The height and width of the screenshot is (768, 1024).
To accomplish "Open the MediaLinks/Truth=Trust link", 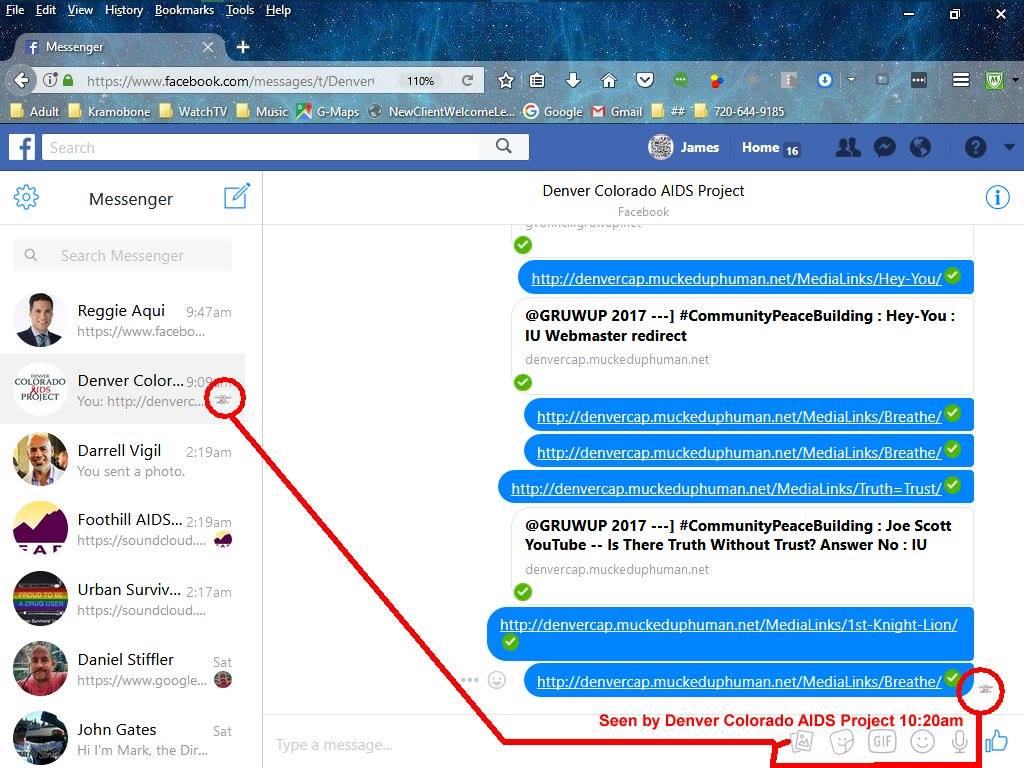I will (726, 488).
